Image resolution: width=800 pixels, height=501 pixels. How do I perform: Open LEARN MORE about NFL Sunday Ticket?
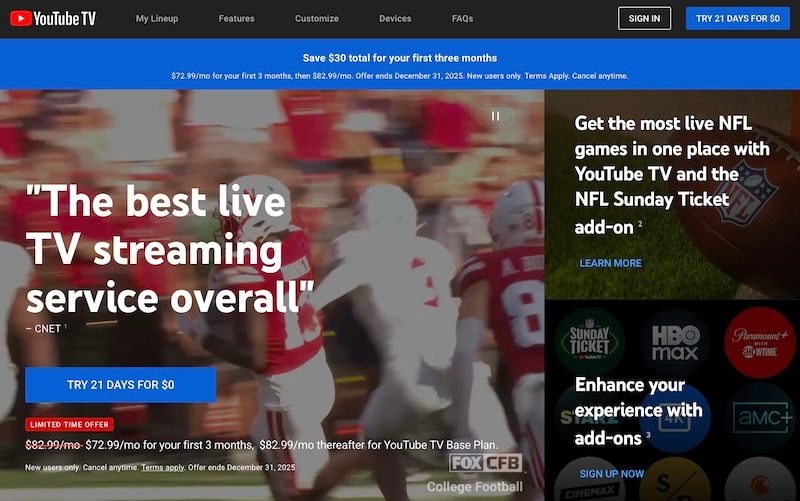click(610, 263)
